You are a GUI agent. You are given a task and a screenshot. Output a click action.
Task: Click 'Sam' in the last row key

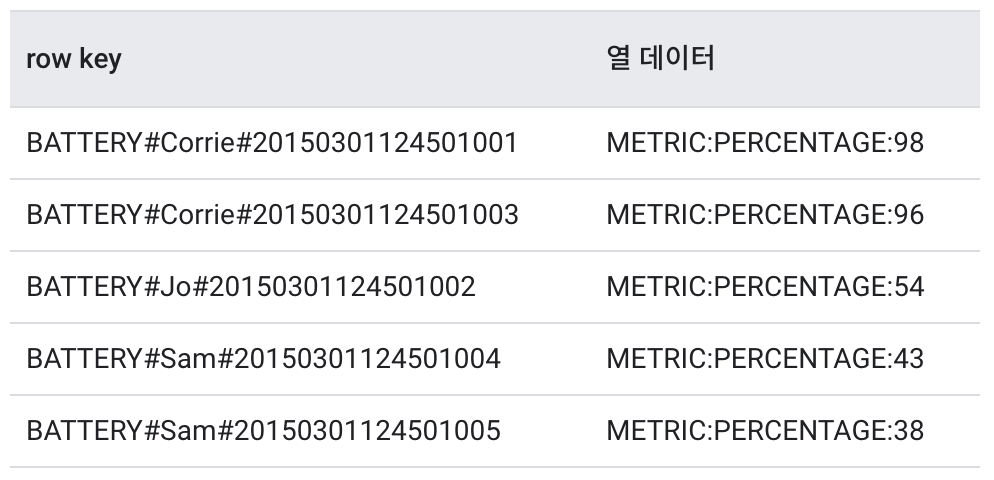pyautogui.click(x=188, y=431)
